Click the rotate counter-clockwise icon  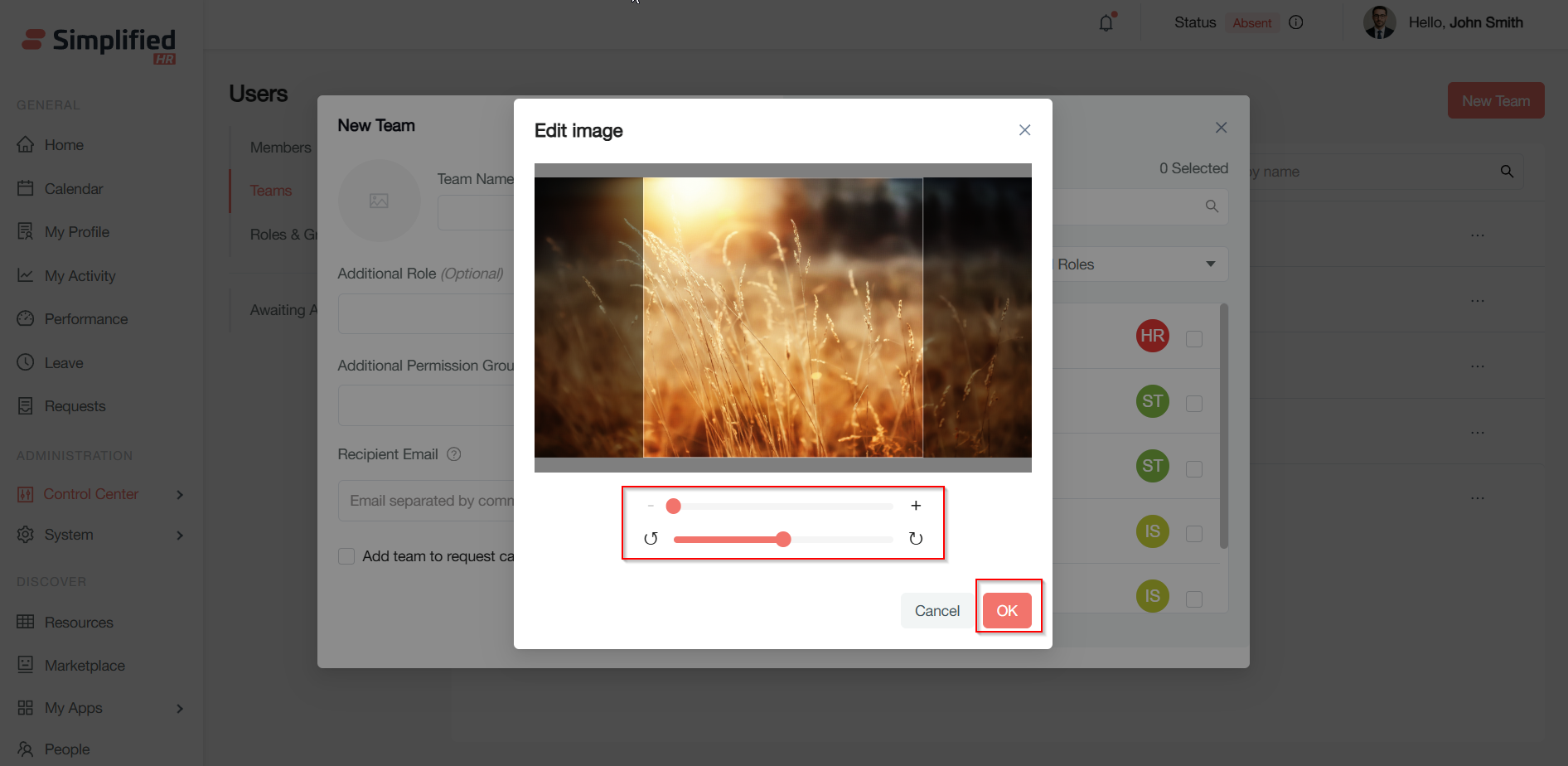[651, 539]
